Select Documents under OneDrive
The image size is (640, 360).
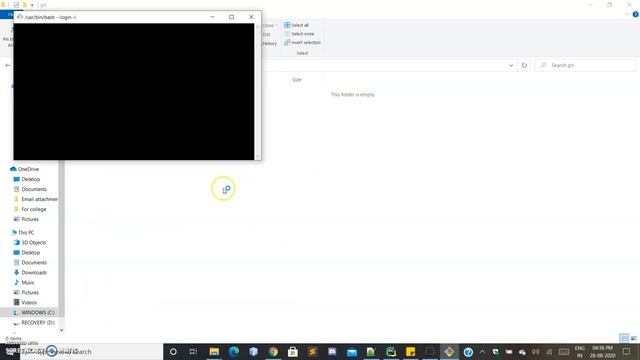(x=30, y=189)
